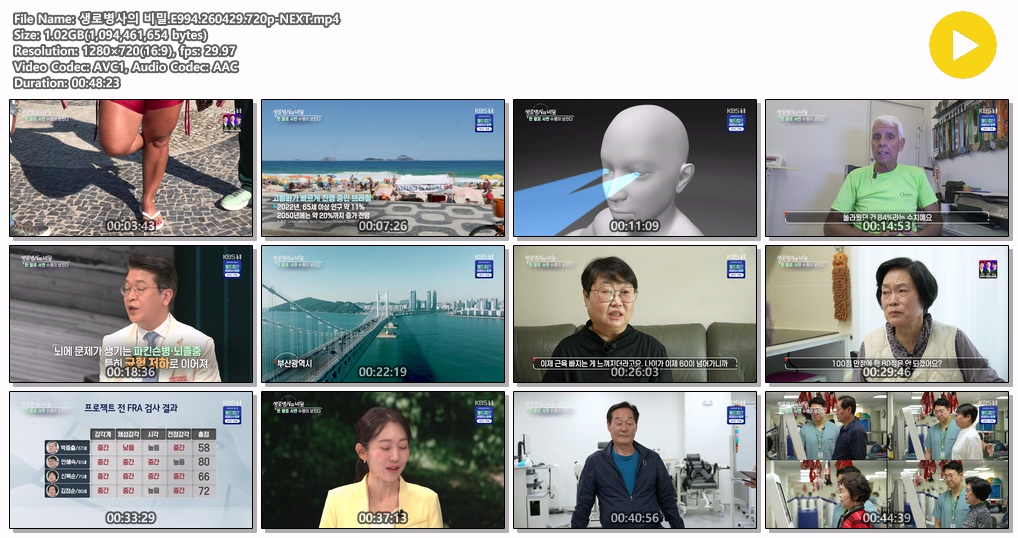1018x538 pixels.
Task: Open the four-panel clinic thumbnail at 00:44:39
Action: [887, 460]
